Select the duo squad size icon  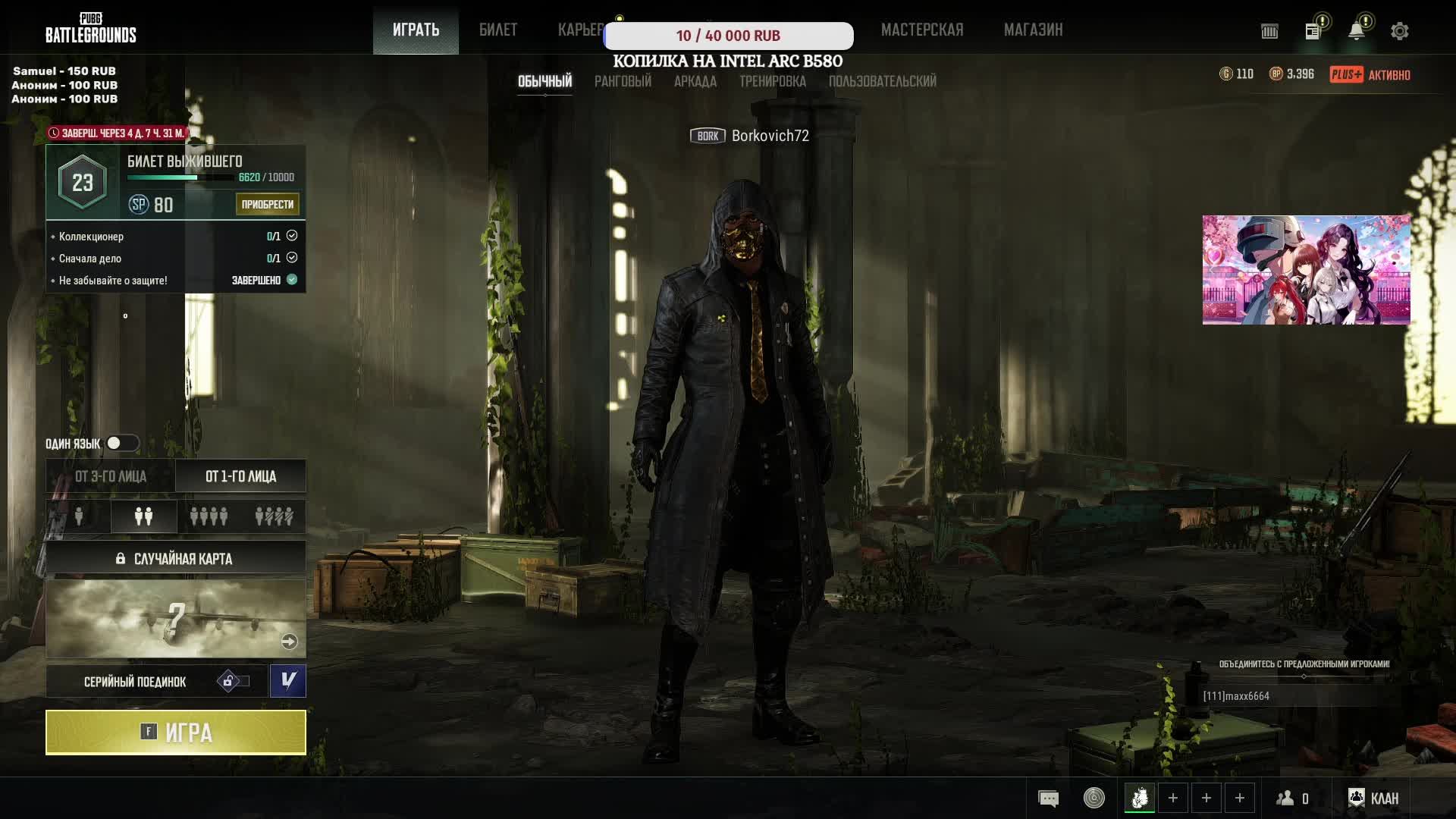coord(143,516)
